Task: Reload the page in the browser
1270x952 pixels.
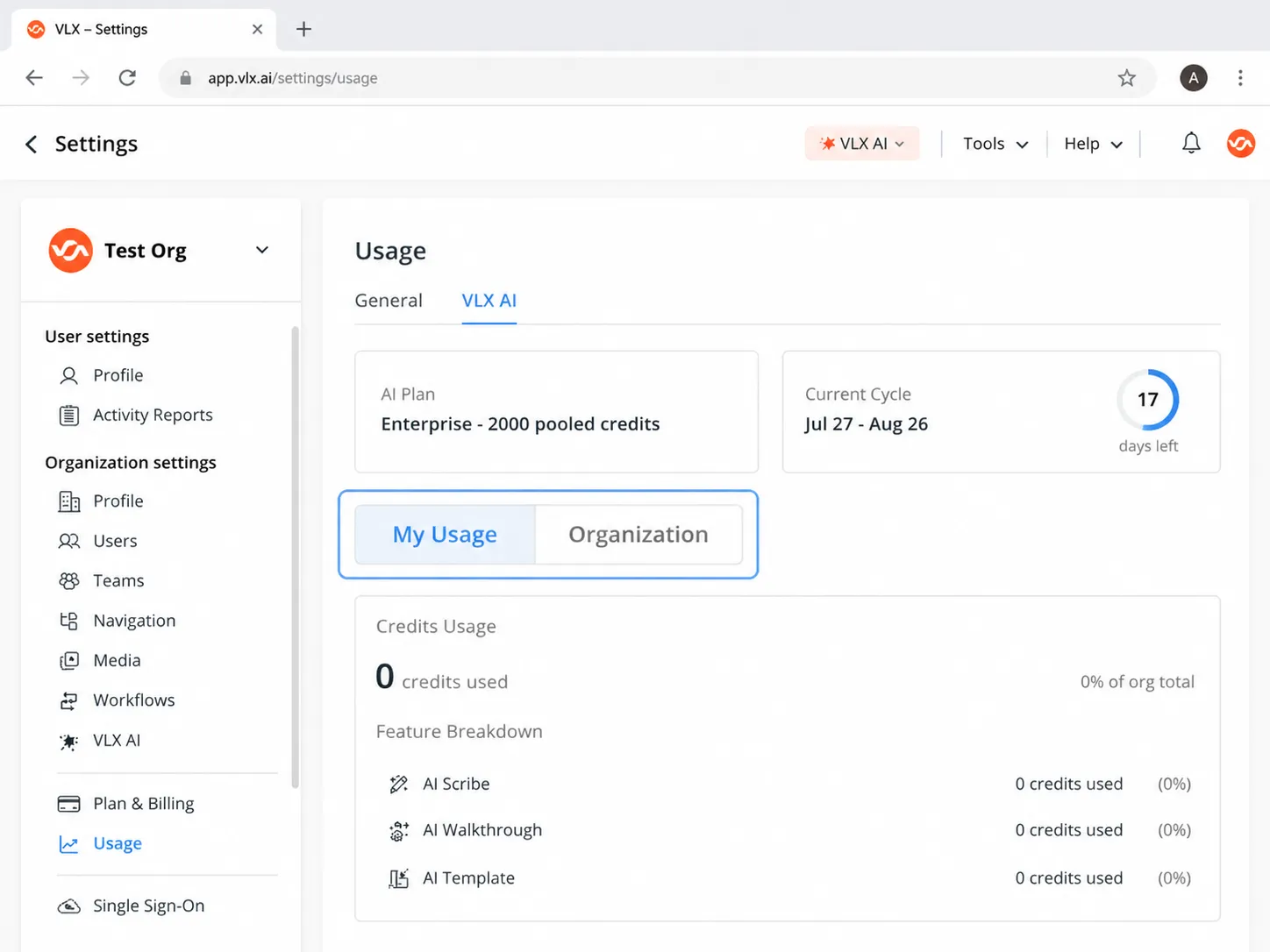Action: point(127,78)
